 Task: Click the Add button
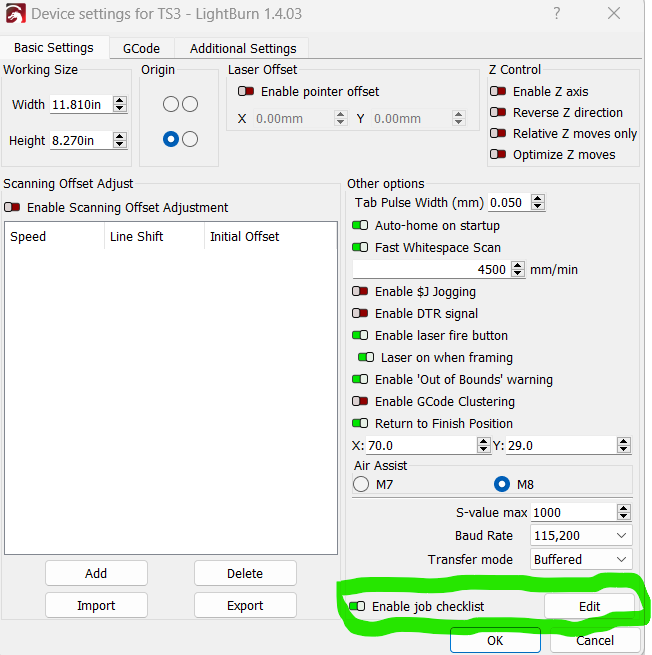point(96,573)
